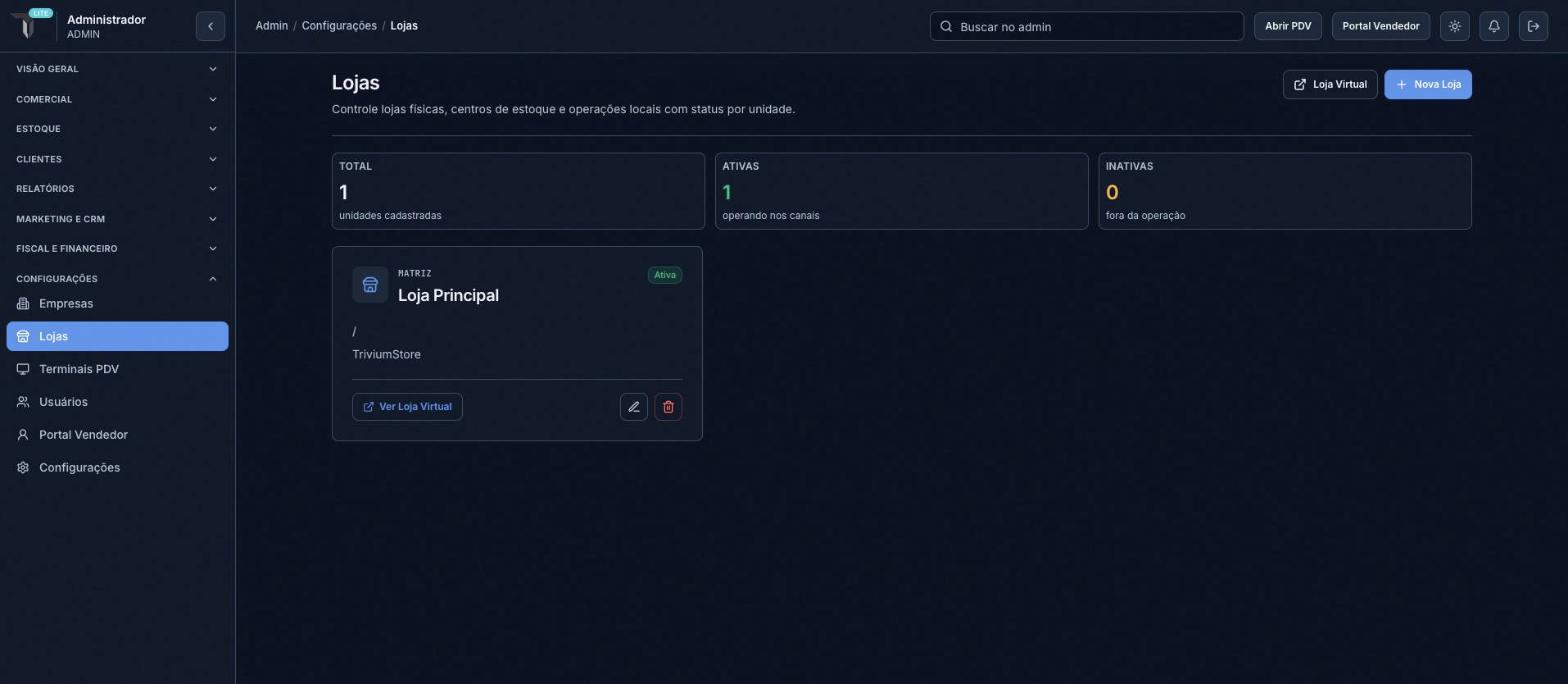This screenshot has width=1568, height=684.
Task: Click the Ativas stat card
Action: pyautogui.click(x=902, y=191)
